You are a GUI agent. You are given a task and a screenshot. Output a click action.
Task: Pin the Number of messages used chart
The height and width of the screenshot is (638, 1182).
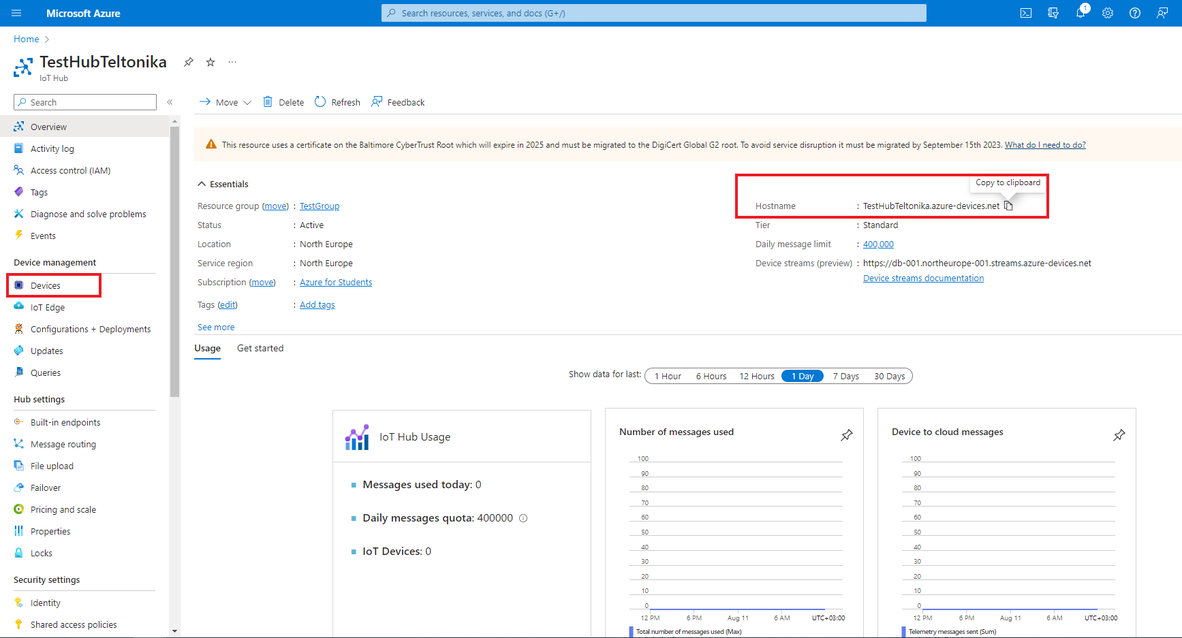point(846,435)
